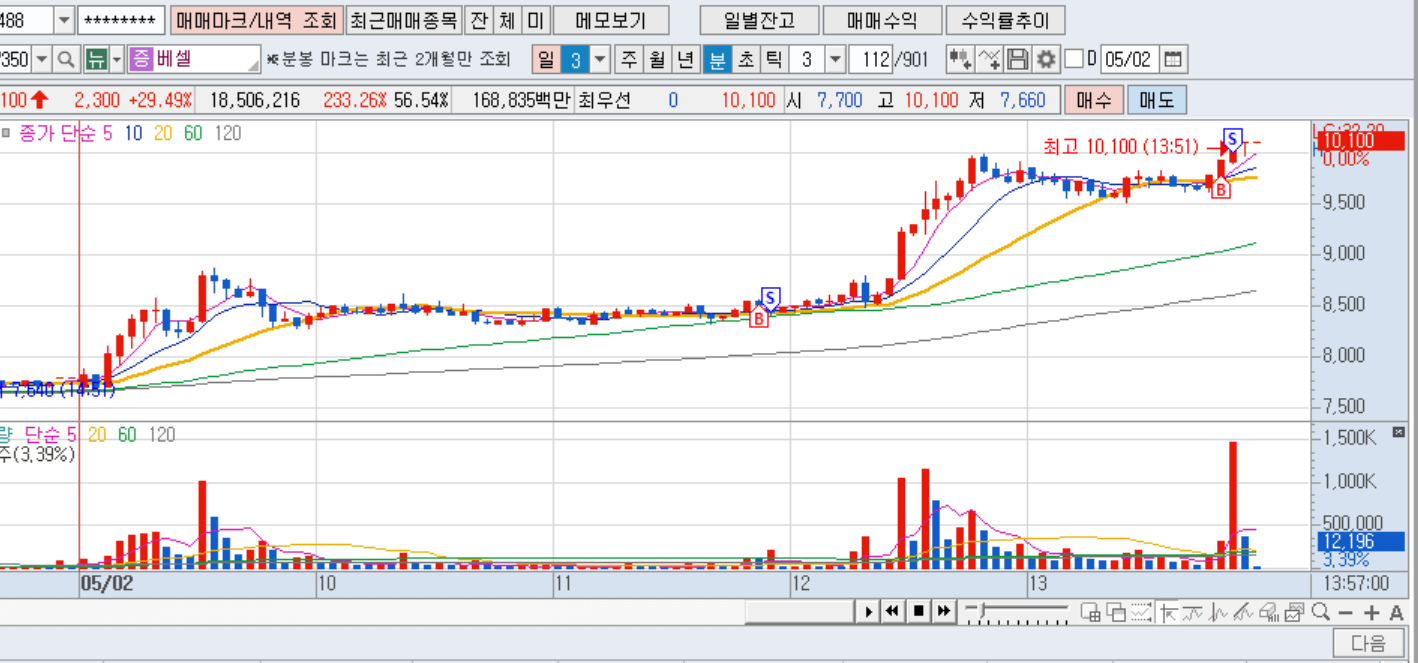Click the fast-forward button below the chart

pyautogui.click(x=944, y=612)
